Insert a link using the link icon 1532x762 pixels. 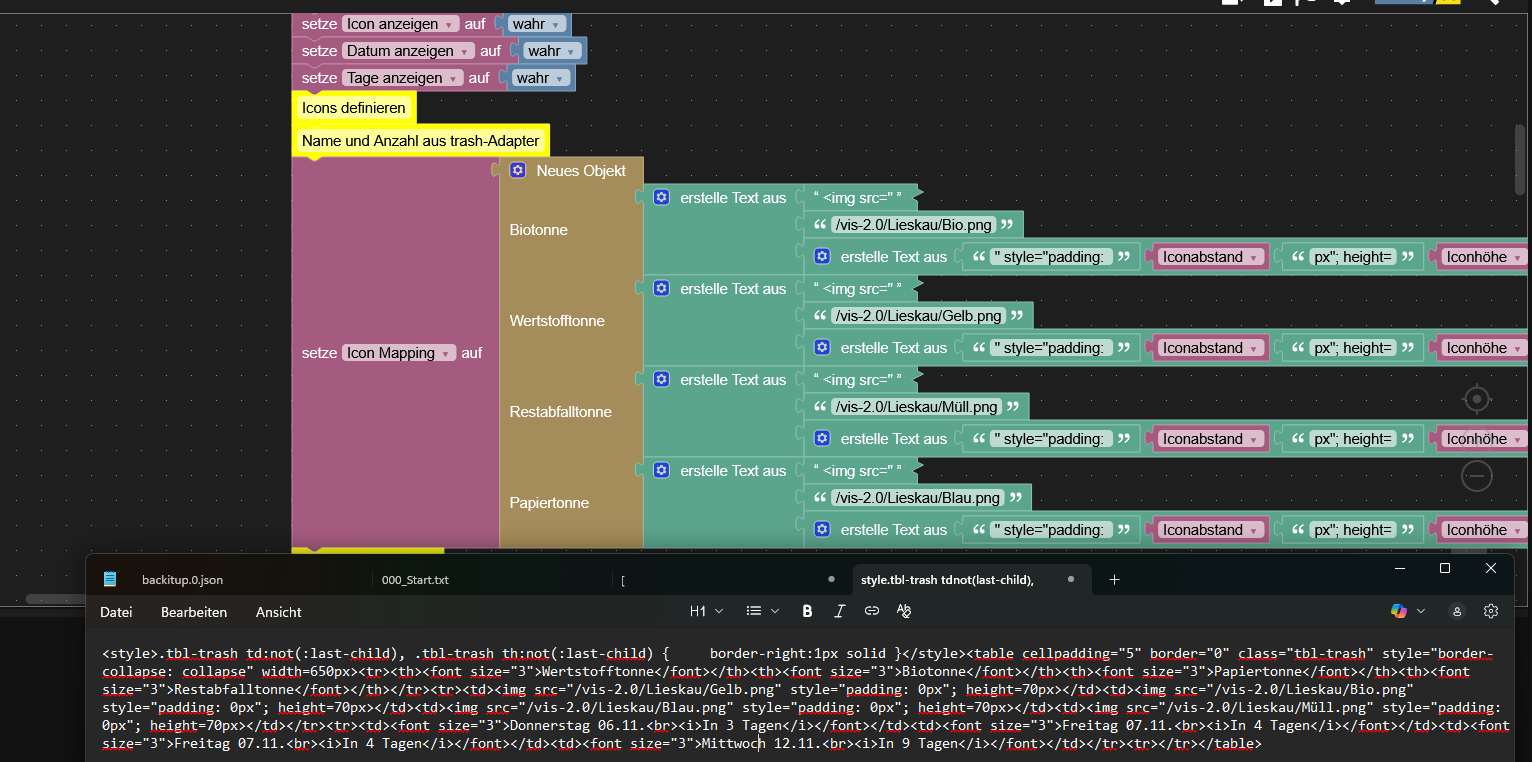point(871,611)
